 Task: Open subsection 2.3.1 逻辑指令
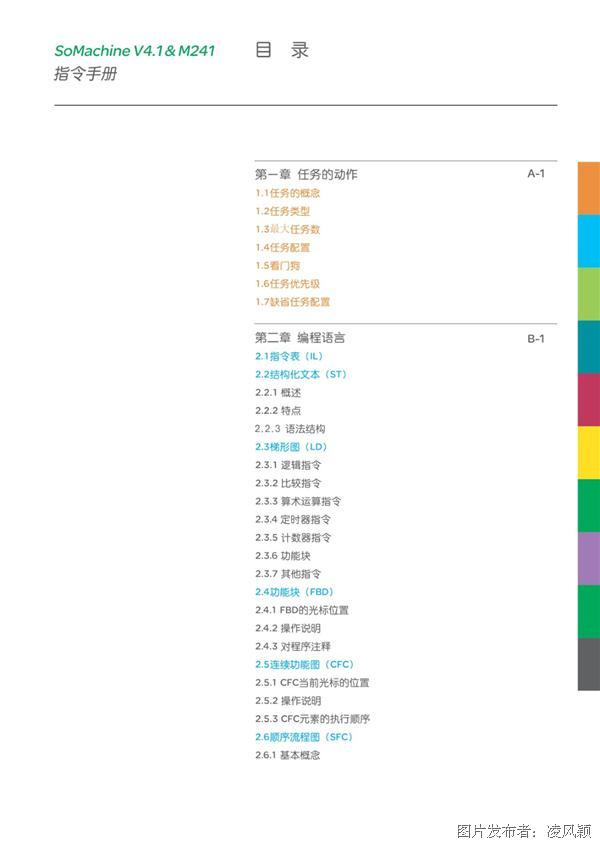pyautogui.click(x=288, y=465)
